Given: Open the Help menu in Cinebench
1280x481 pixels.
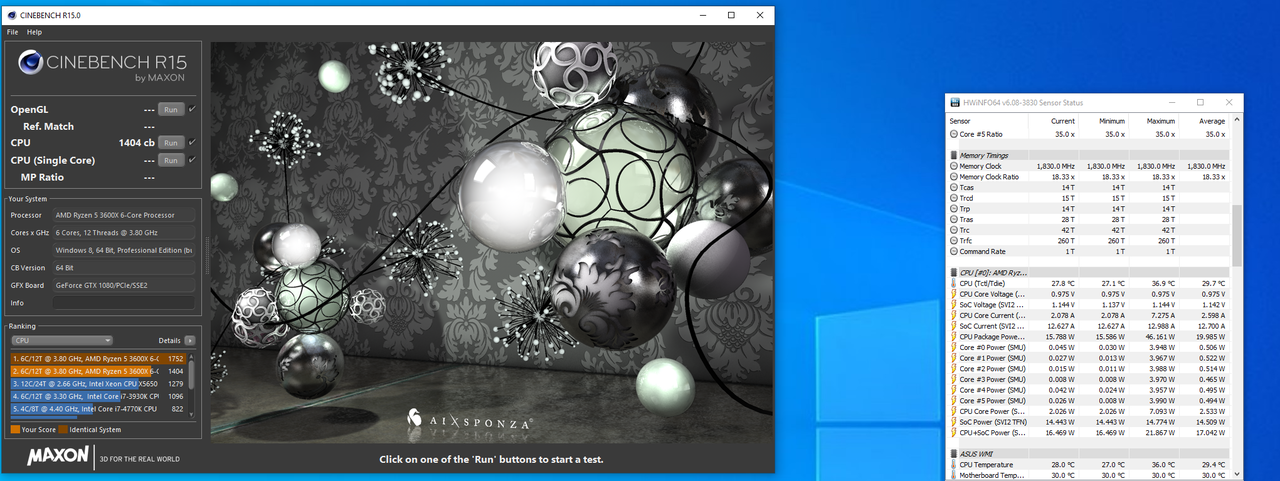Looking at the screenshot, I should tap(34, 32).
